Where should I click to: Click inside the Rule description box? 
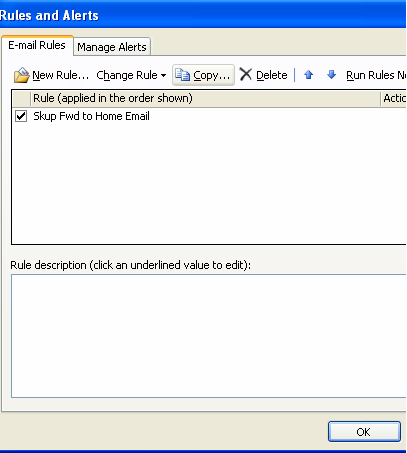(x=209, y=336)
